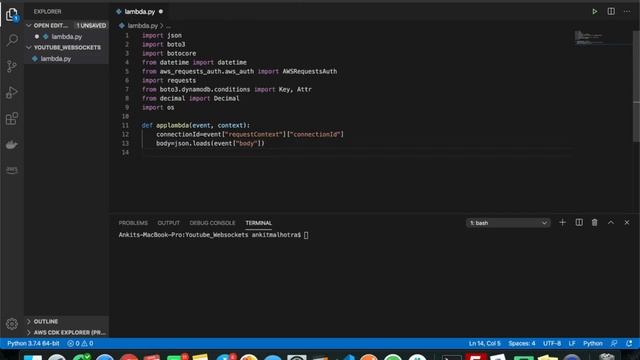The width and height of the screenshot is (640, 360).
Task: Open lambda.py under Open Editors
Action: [x=67, y=37]
